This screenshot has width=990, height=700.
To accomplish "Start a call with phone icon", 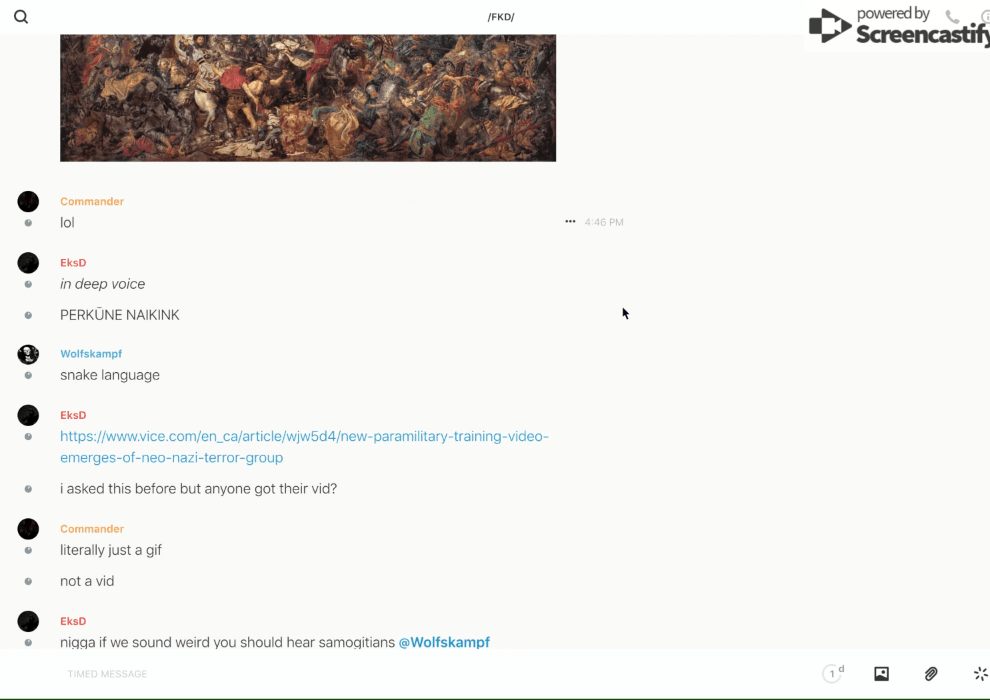I will click(952, 16).
